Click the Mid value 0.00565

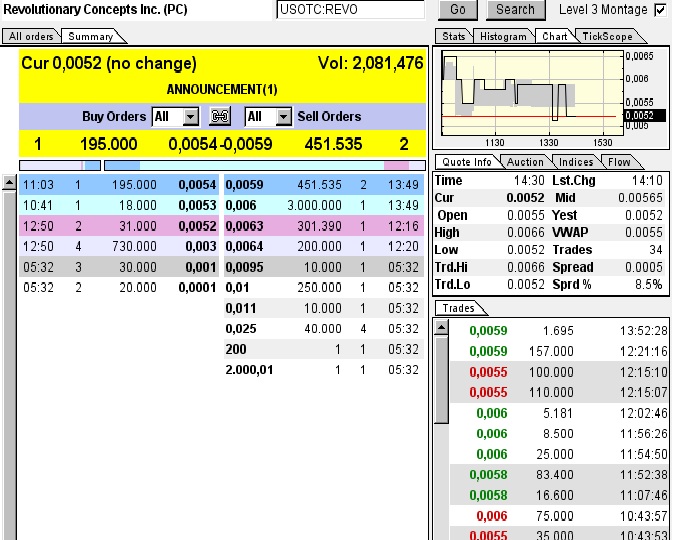[640, 197]
